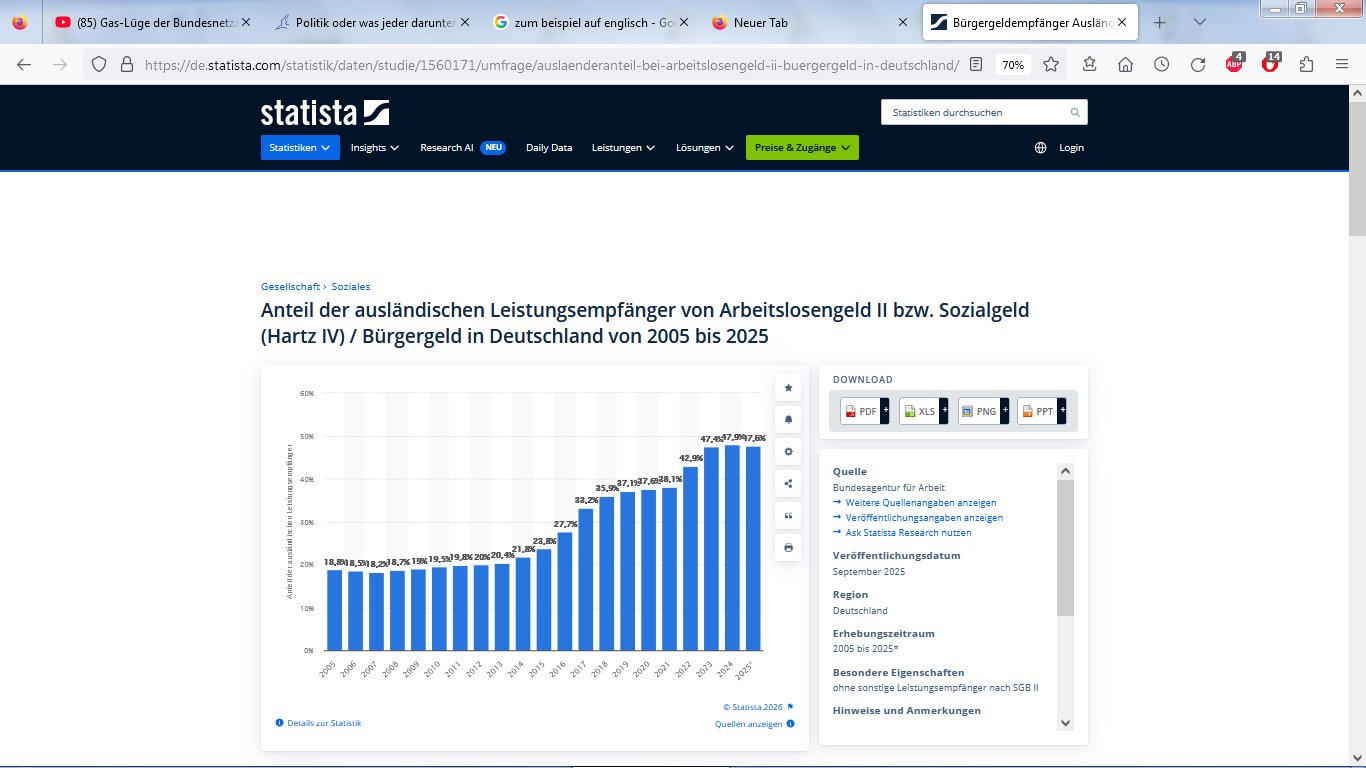Click the globe language icon in header

click(x=1040, y=148)
